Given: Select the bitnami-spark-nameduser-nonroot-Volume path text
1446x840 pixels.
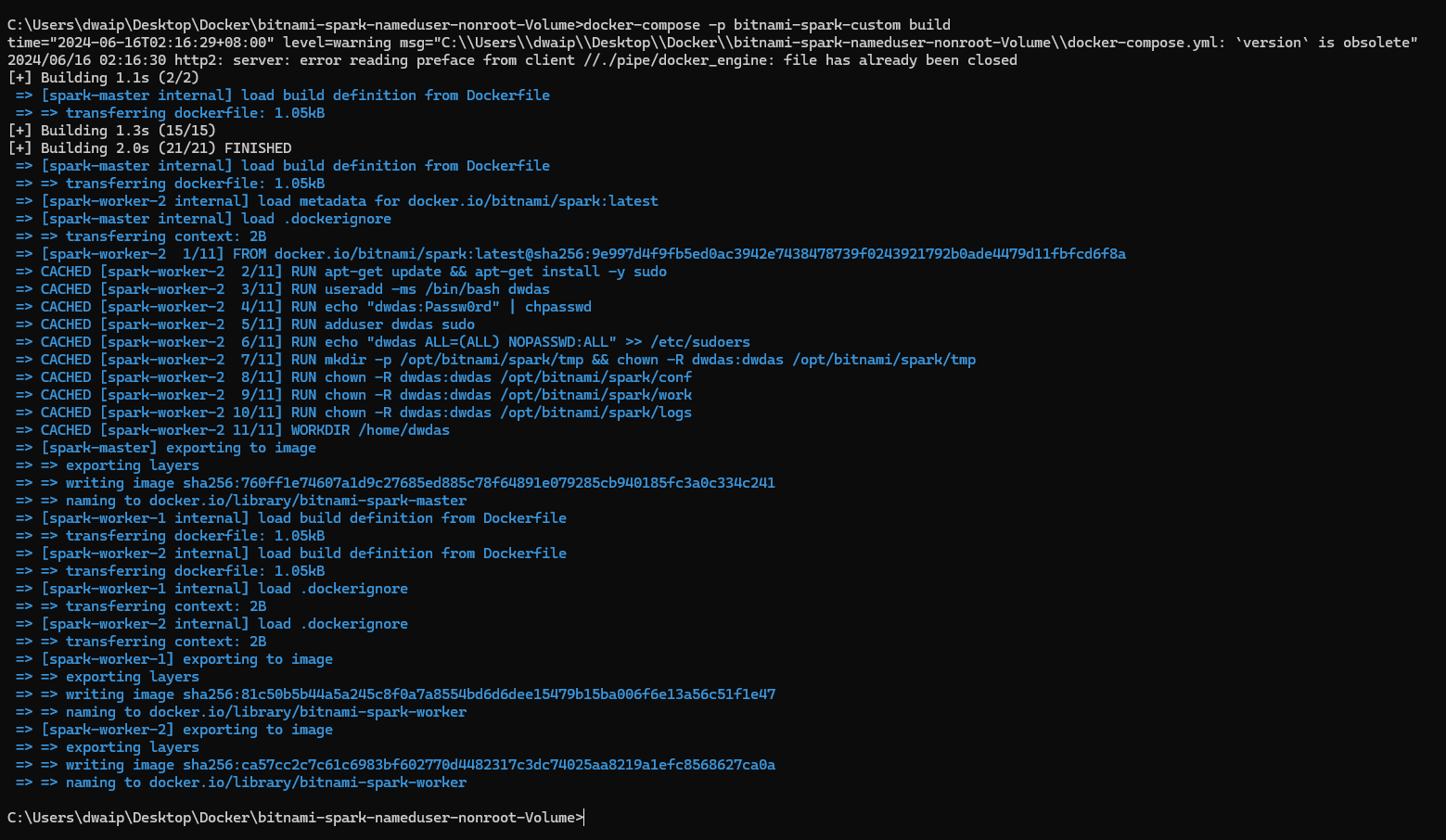Looking at the screenshot, I should point(417,818).
